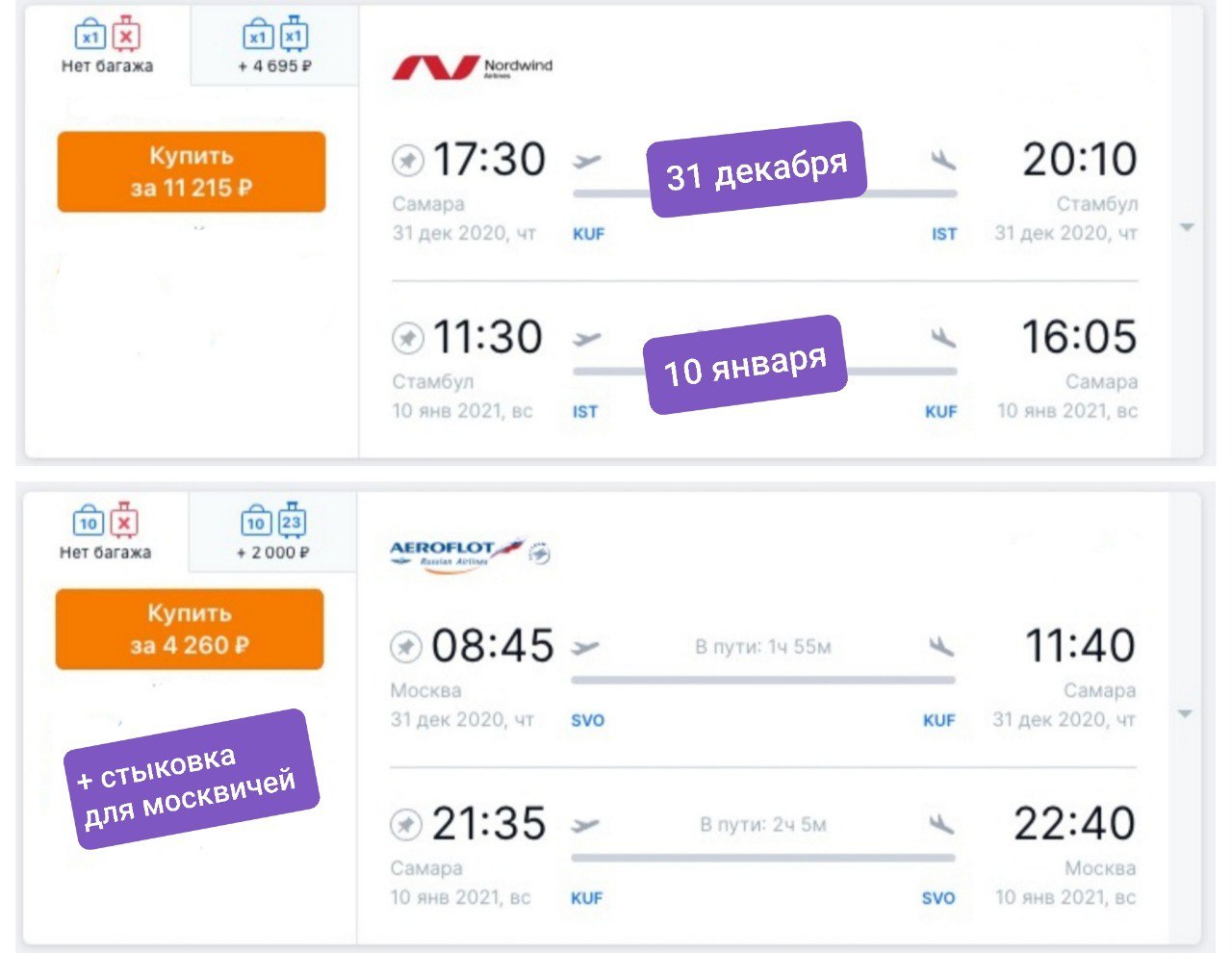Click the purple '10 января' label

pyautogui.click(x=745, y=364)
